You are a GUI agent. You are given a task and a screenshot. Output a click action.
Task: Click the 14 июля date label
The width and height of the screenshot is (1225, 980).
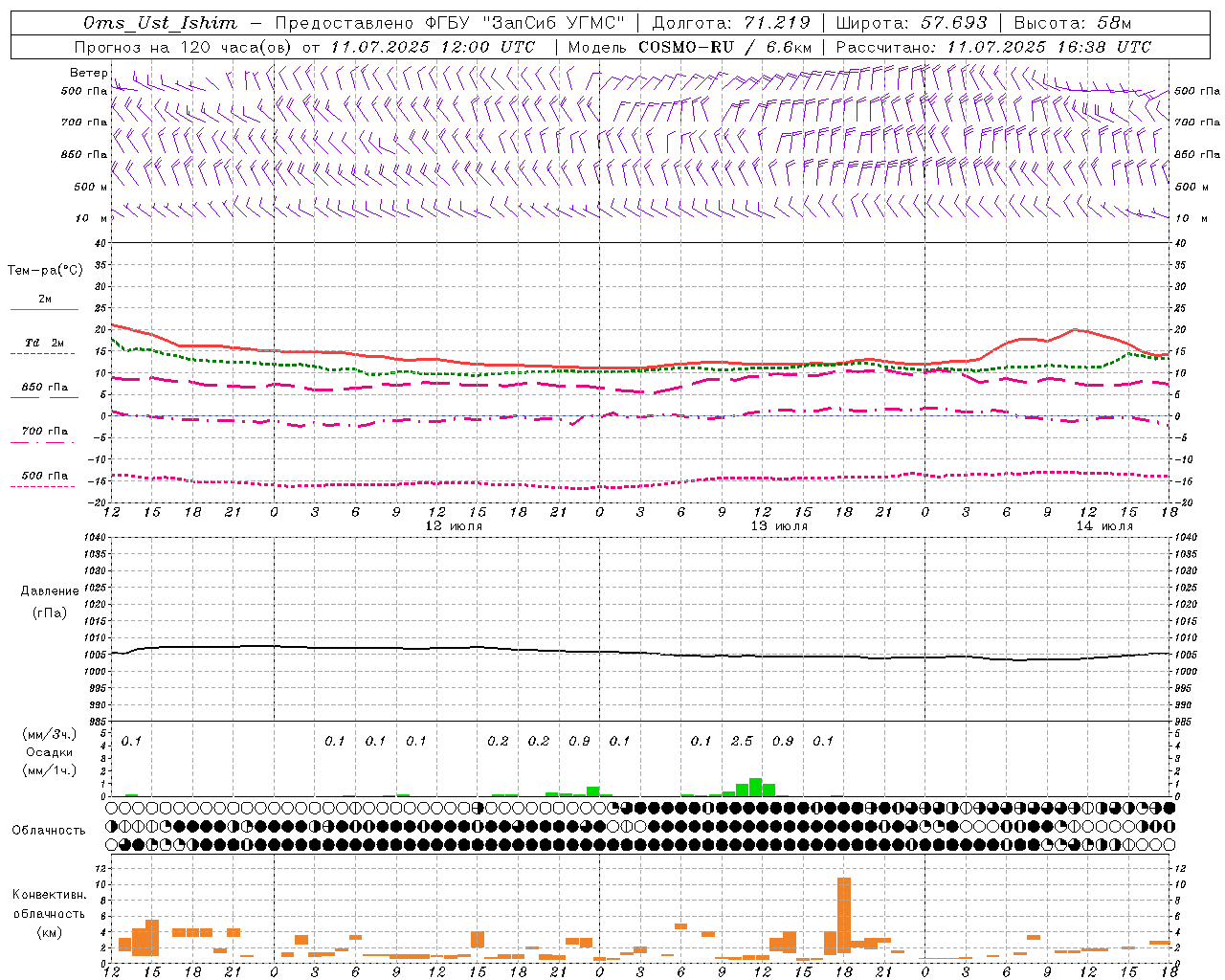[1104, 526]
